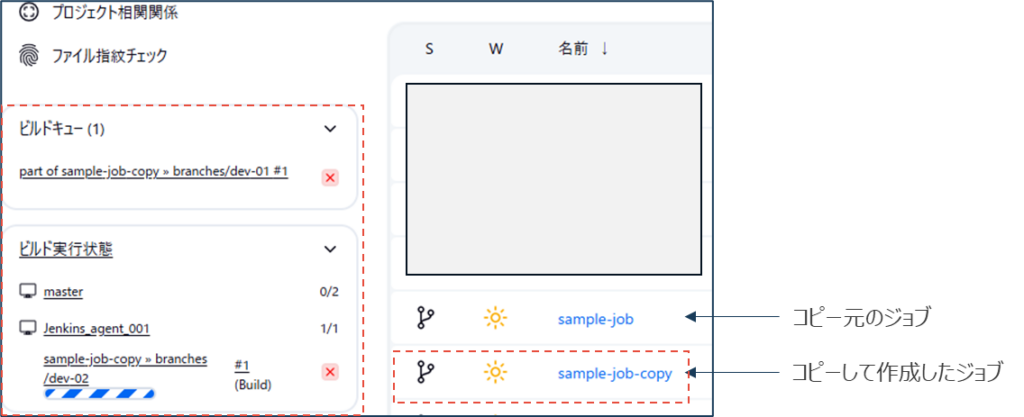This screenshot has height=417, width=1024.
Task: Click the master node computer icon
Action: pyautogui.click(x=28, y=292)
